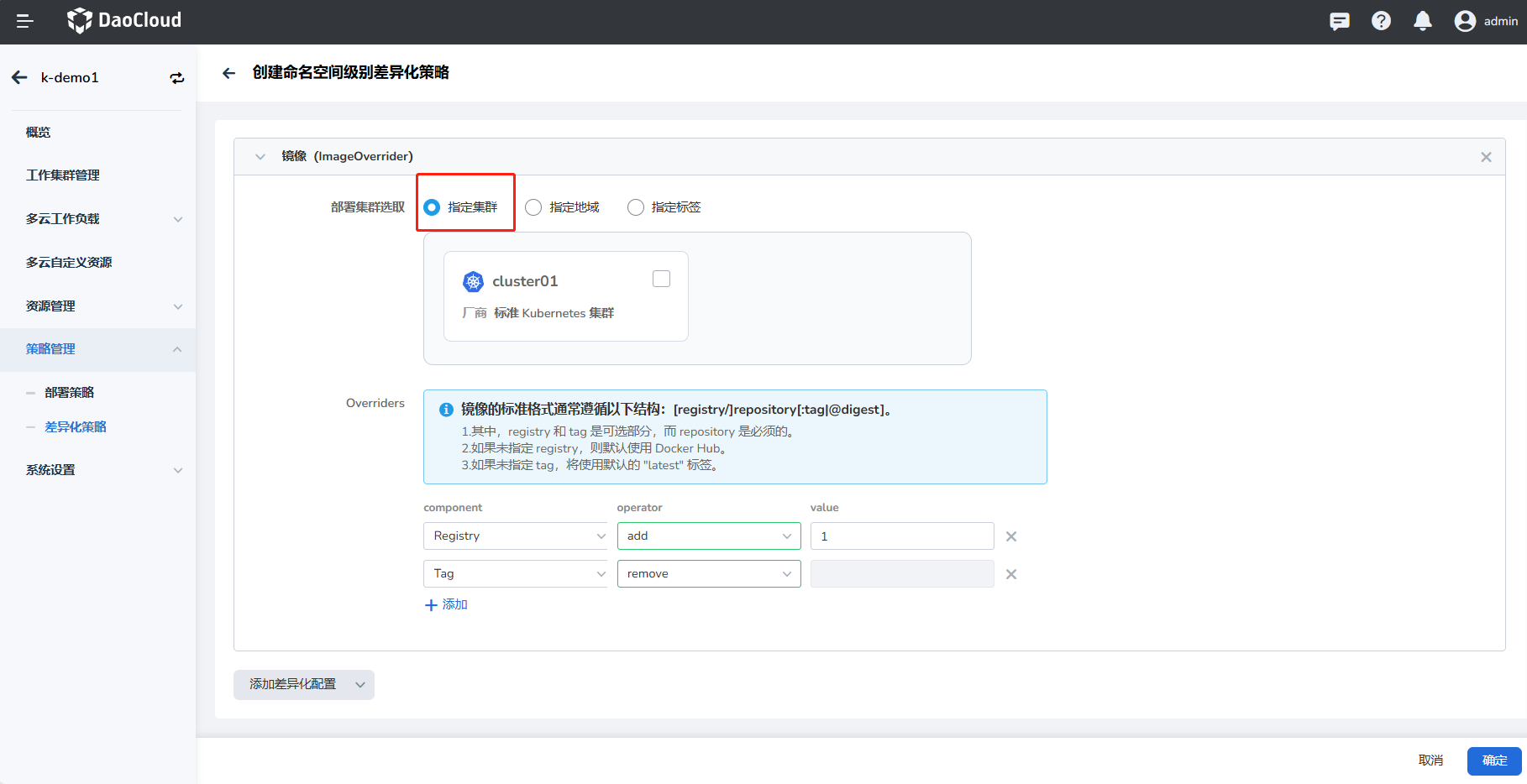Click the switch instance icon beside k-demo1
This screenshot has height=784, width=1527.
click(177, 78)
